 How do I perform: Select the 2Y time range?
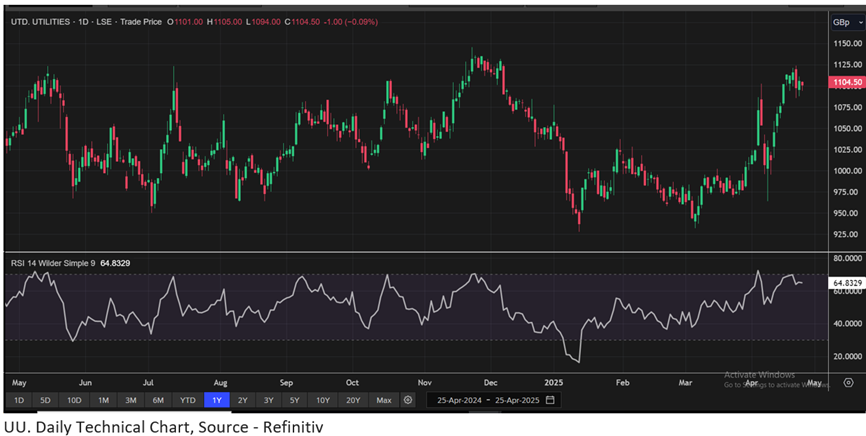[242, 400]
